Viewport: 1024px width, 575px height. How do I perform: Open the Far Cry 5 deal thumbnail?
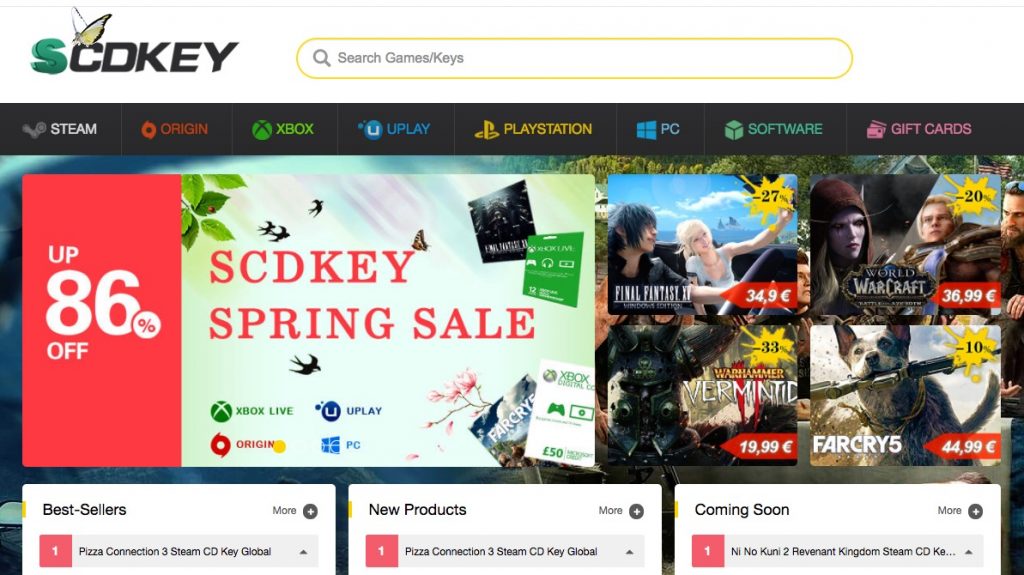[x=905, y=395]
